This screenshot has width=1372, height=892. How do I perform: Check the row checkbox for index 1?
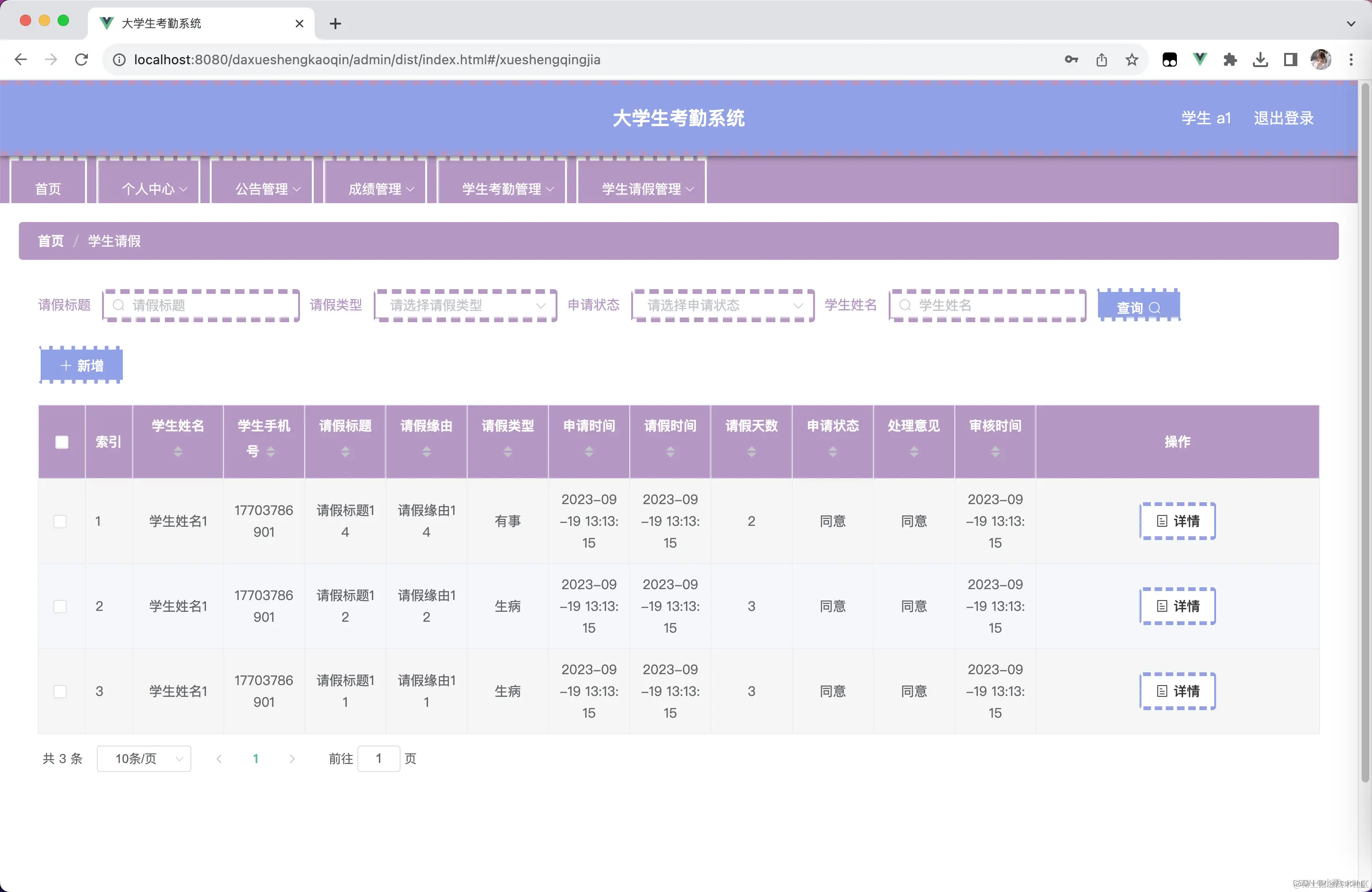pos(60,521)
